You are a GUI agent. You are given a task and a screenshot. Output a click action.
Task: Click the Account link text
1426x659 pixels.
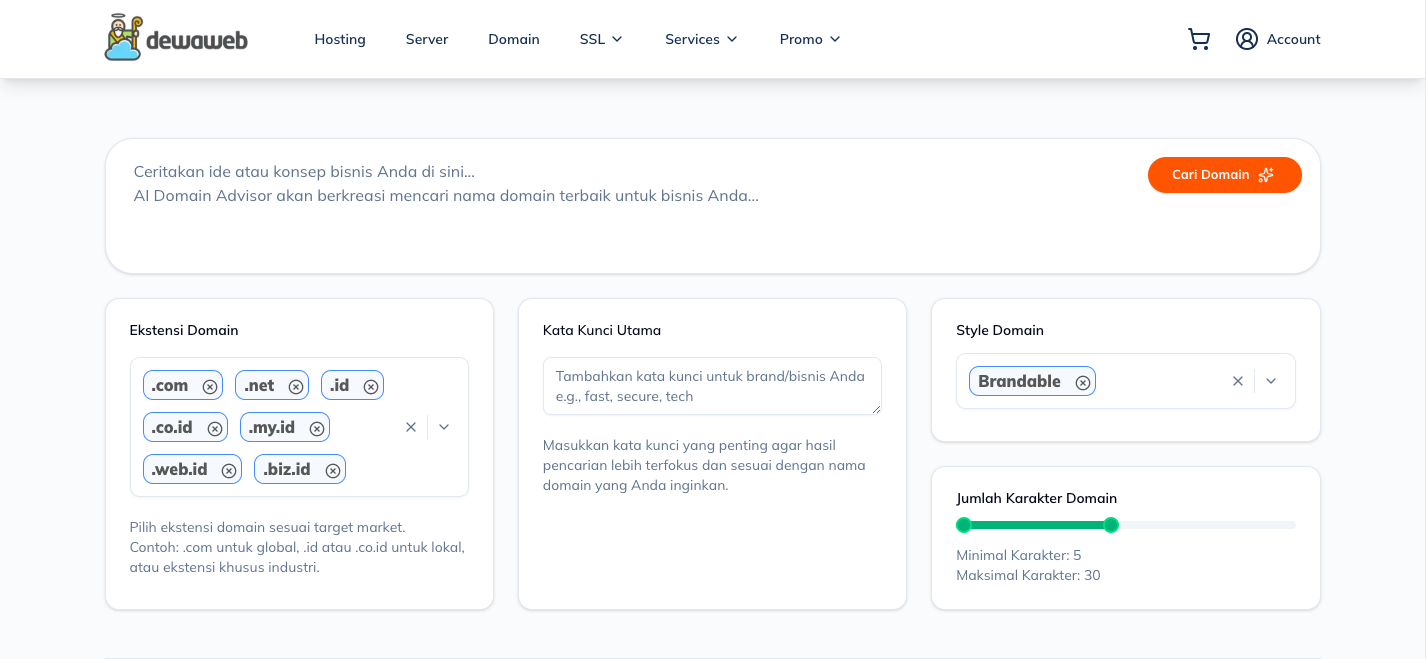point(1293,39)
